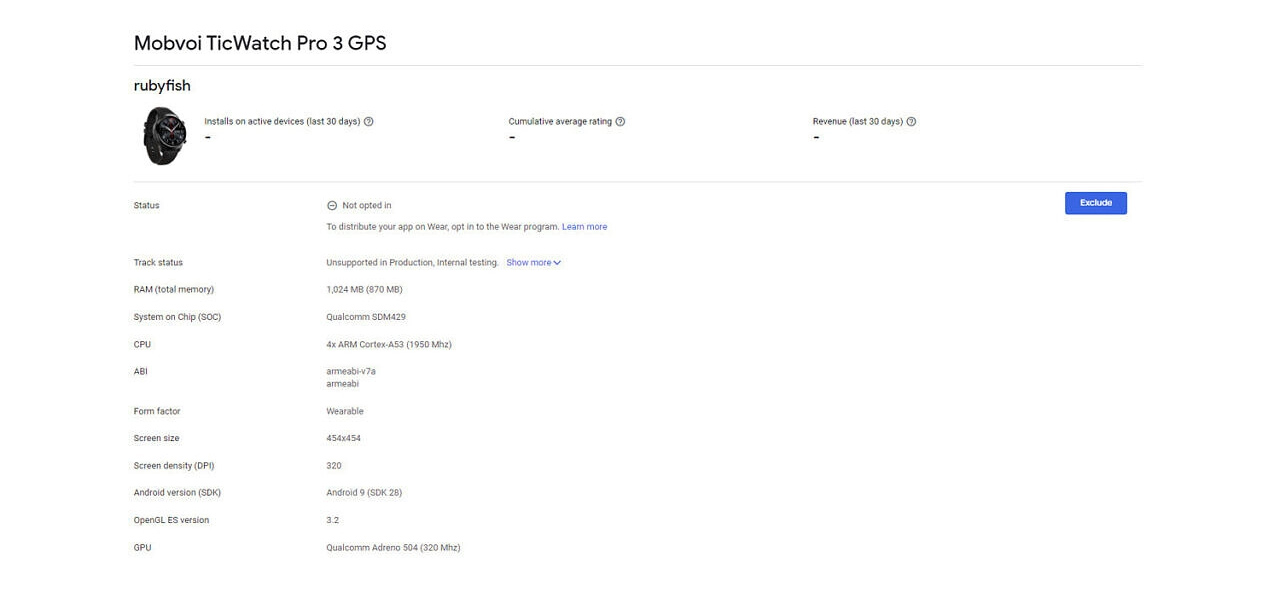This screenshot has height=590, width=1280.
Task: Click the second ABI entry armeabi
Action: [342, 384]
